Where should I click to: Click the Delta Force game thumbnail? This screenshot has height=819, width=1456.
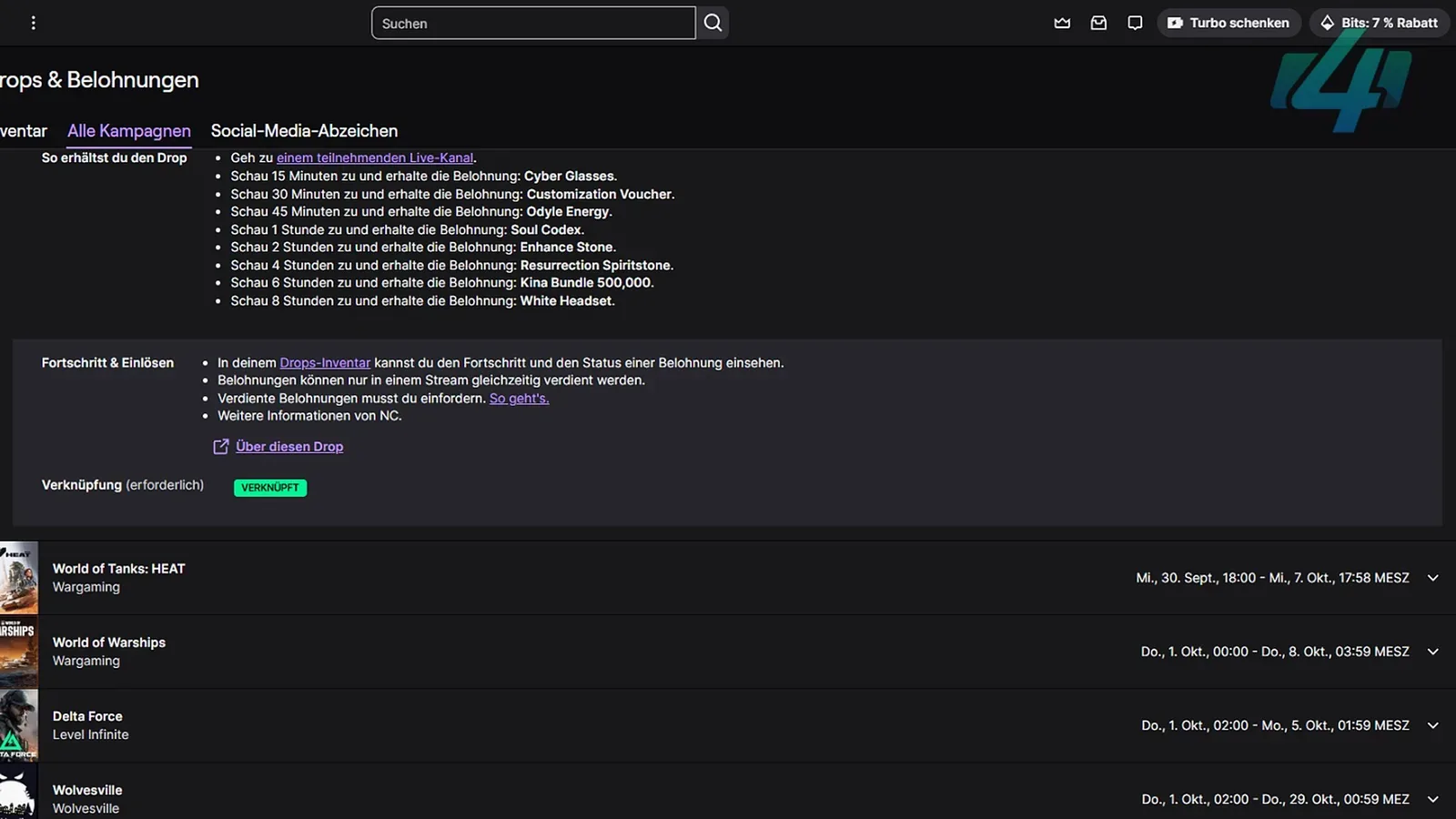(x=18, y=725)
